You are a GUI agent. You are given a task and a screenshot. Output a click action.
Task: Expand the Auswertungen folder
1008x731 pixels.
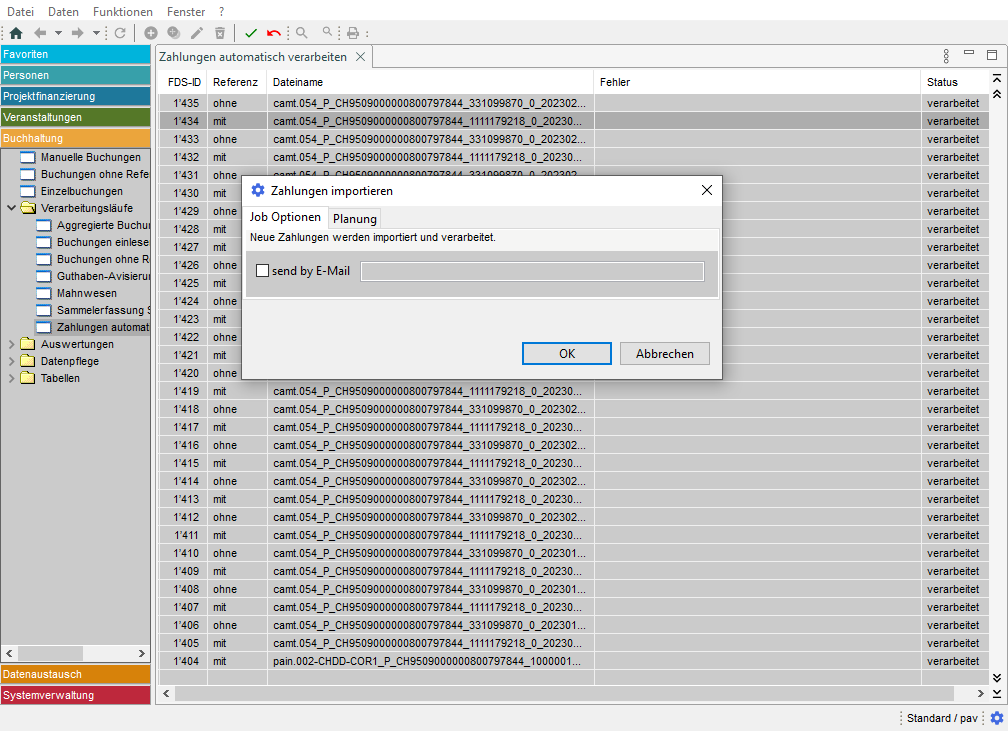pyautogui.click(x=12, y=345)
